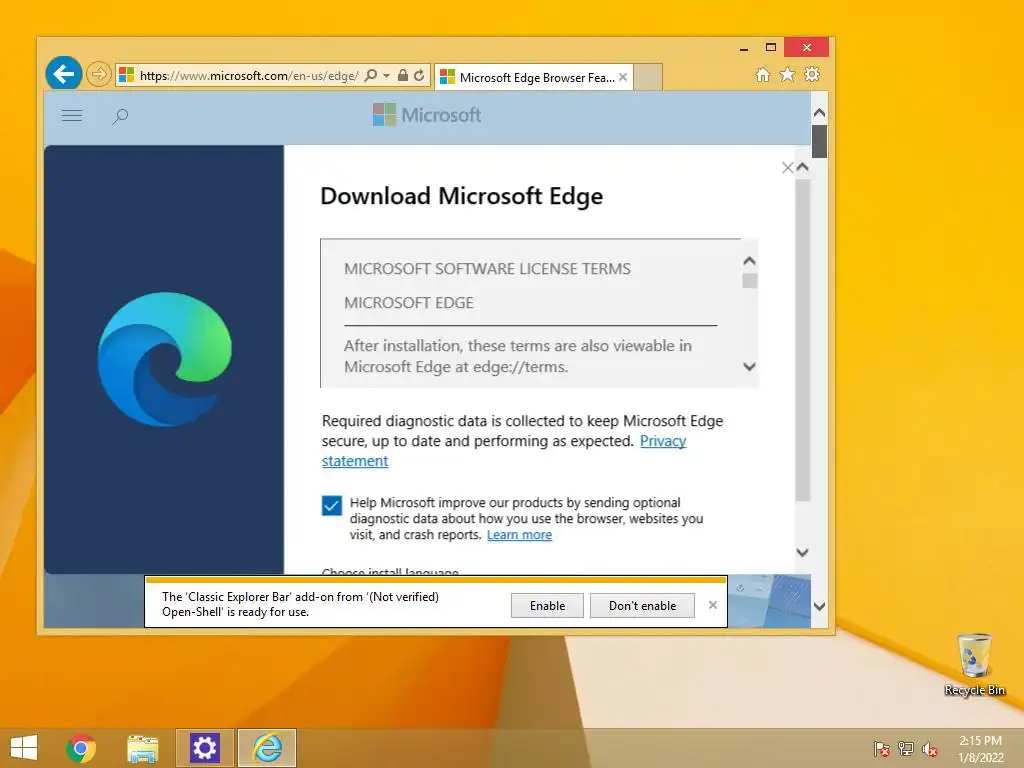The width and height of the screenshot is (1024, 768).
Task: Click the dialog vertical scrollbar thumb
Action: coord(803,340)
